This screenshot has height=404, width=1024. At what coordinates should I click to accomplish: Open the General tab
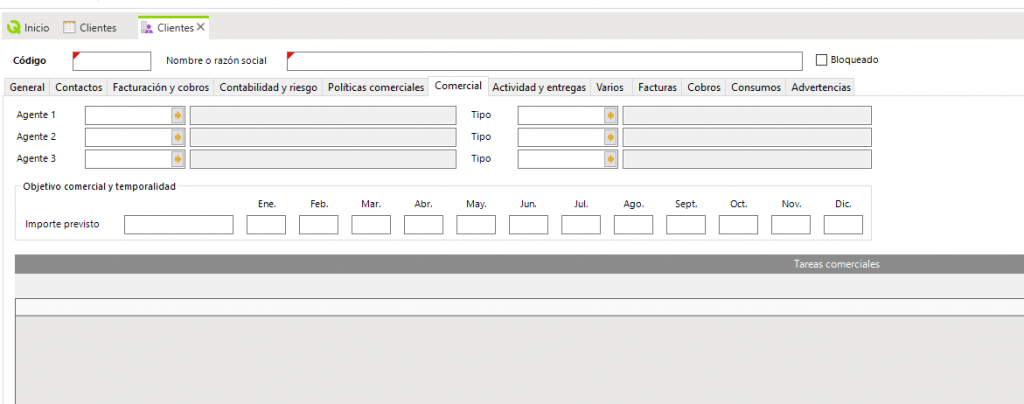tap(27, 87)
